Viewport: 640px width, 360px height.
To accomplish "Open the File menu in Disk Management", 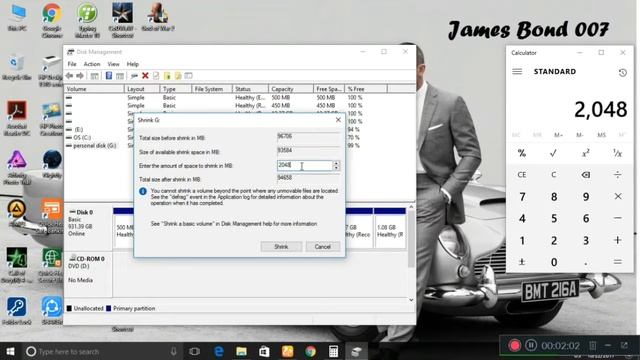I will point(72,64).
